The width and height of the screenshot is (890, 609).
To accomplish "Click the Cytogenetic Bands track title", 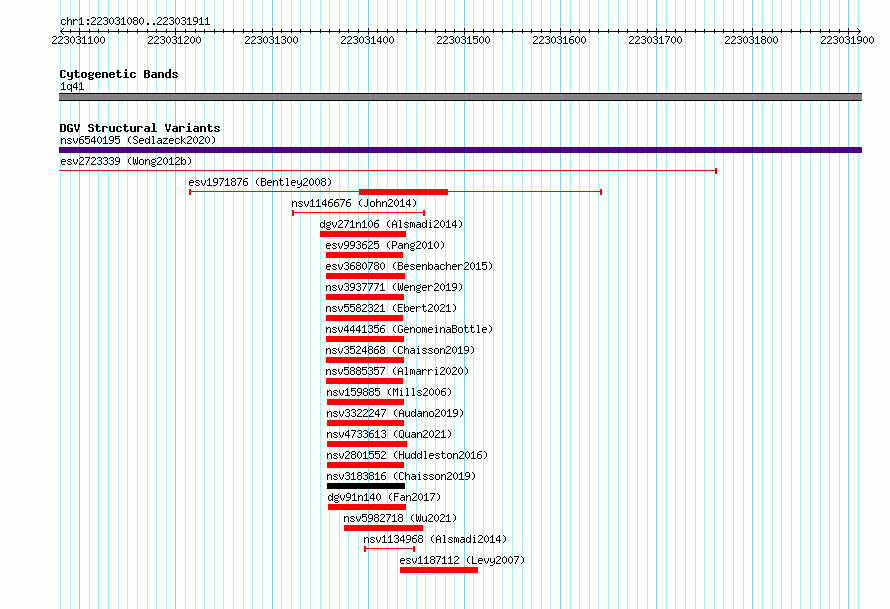I will coord(119,74).
